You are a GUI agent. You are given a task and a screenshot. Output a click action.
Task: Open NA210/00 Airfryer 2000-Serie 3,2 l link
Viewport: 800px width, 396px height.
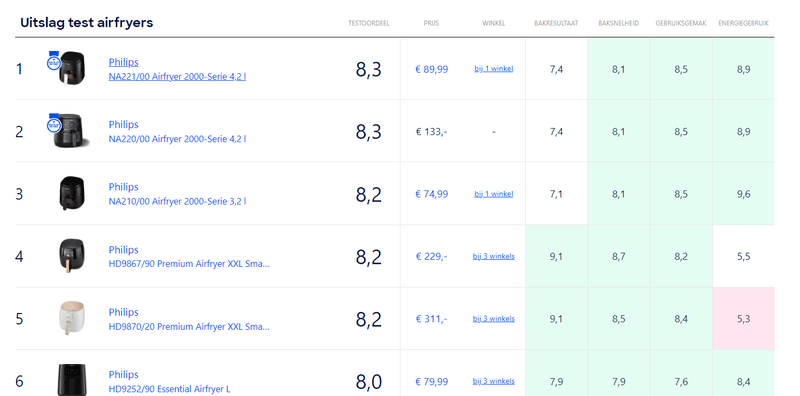click(177, 201)
